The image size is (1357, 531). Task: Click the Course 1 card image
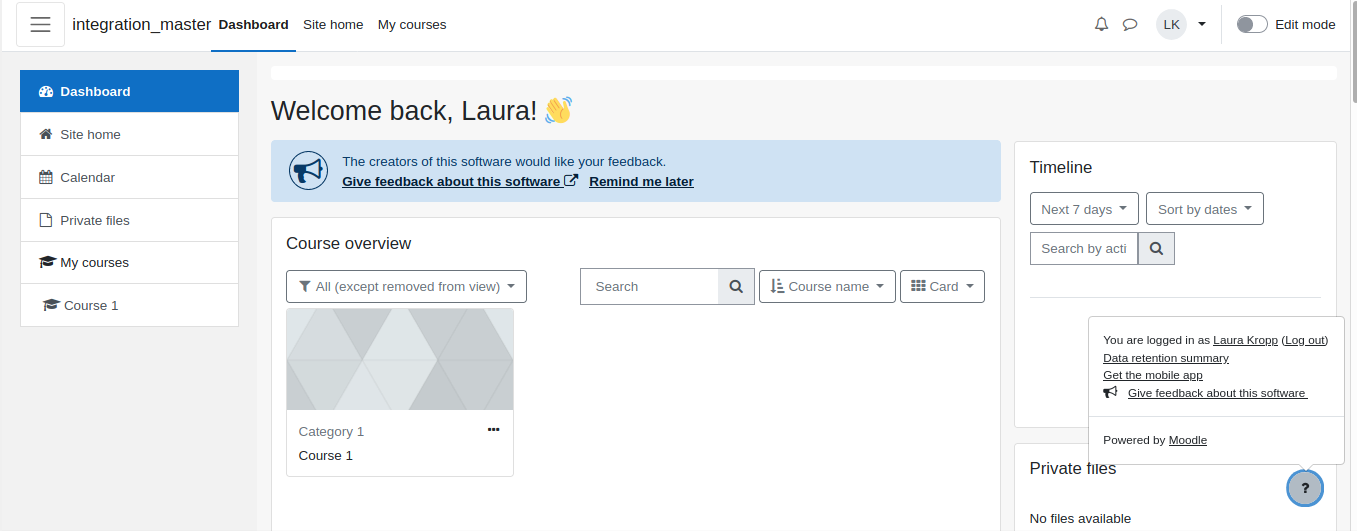[400, 359]
